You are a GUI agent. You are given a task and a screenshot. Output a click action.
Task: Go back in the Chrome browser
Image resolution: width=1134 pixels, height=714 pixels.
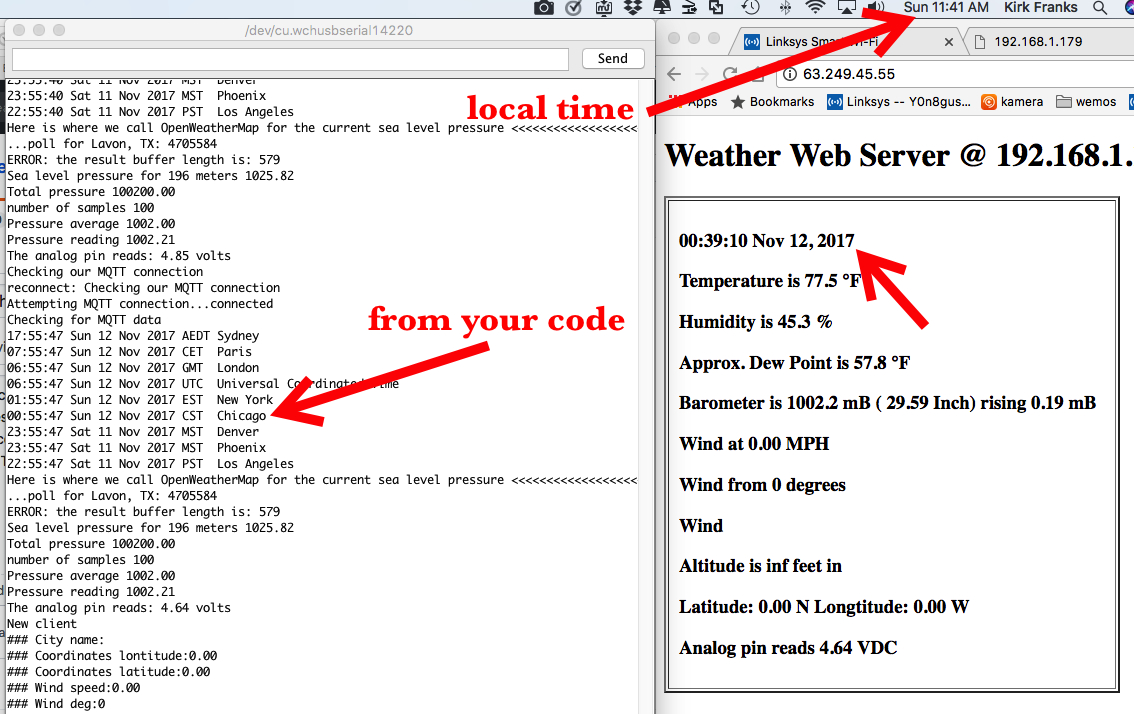pos(674,74)
